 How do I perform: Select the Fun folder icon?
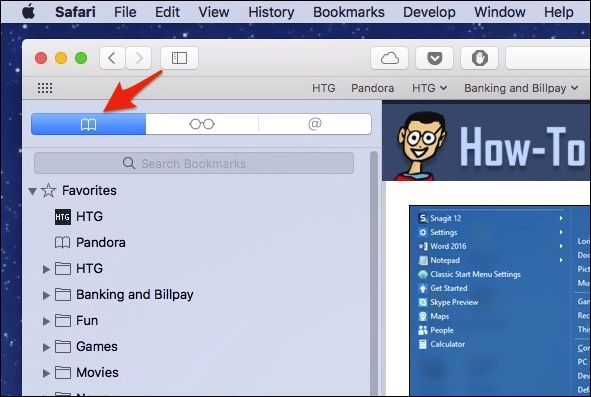(63, 320)
